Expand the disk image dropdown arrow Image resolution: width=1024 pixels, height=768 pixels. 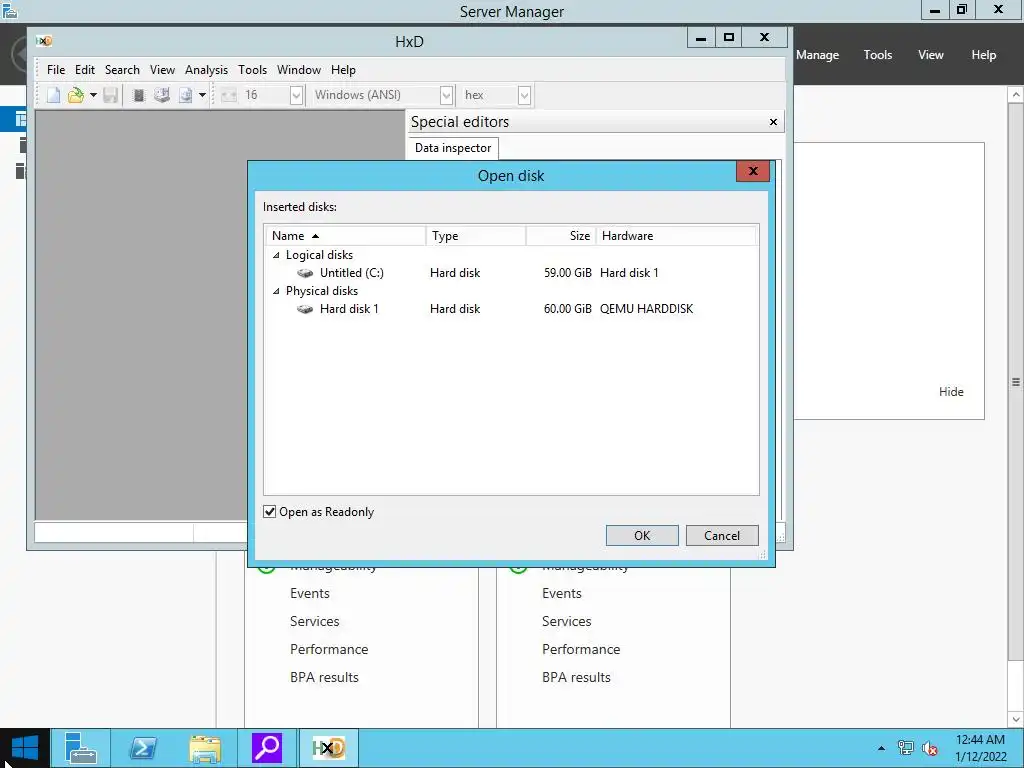pos(202,95)
